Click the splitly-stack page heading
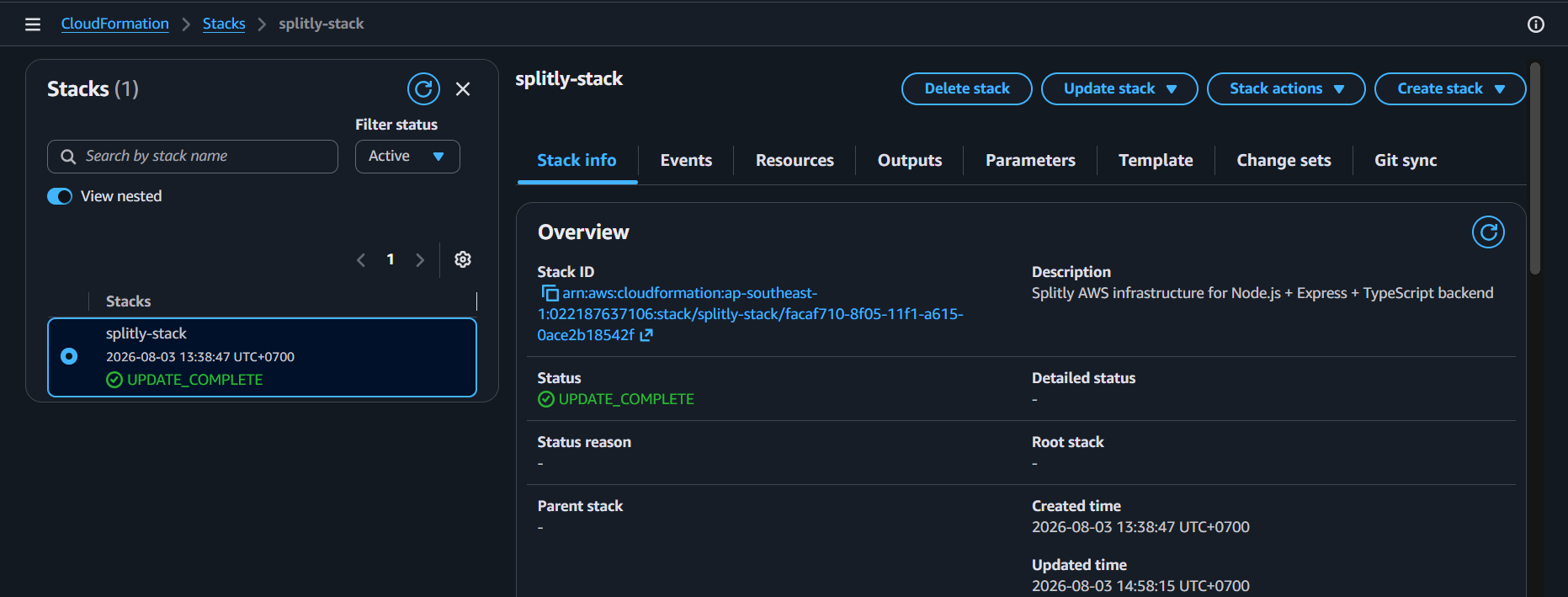The image size is (1568, 597). [569, 79]
